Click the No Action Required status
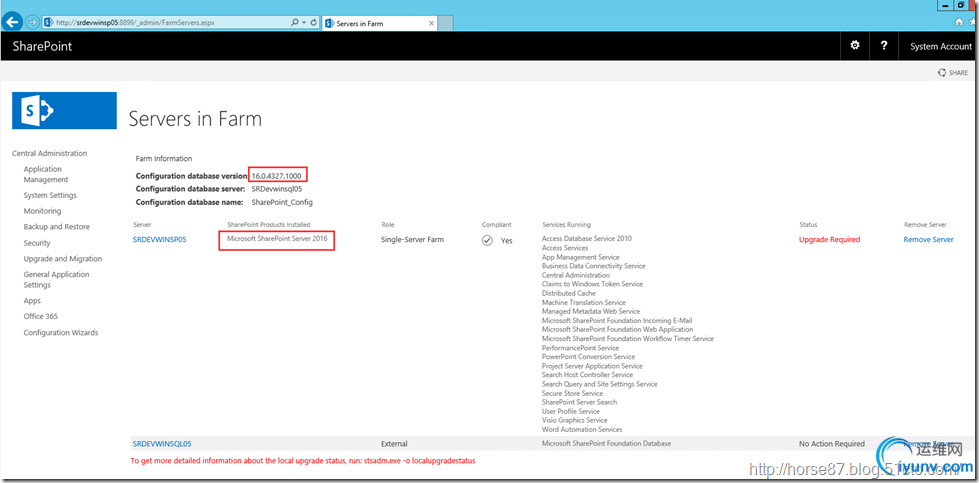The height and width of the screenshot is (483, 979). coord(832,444)
